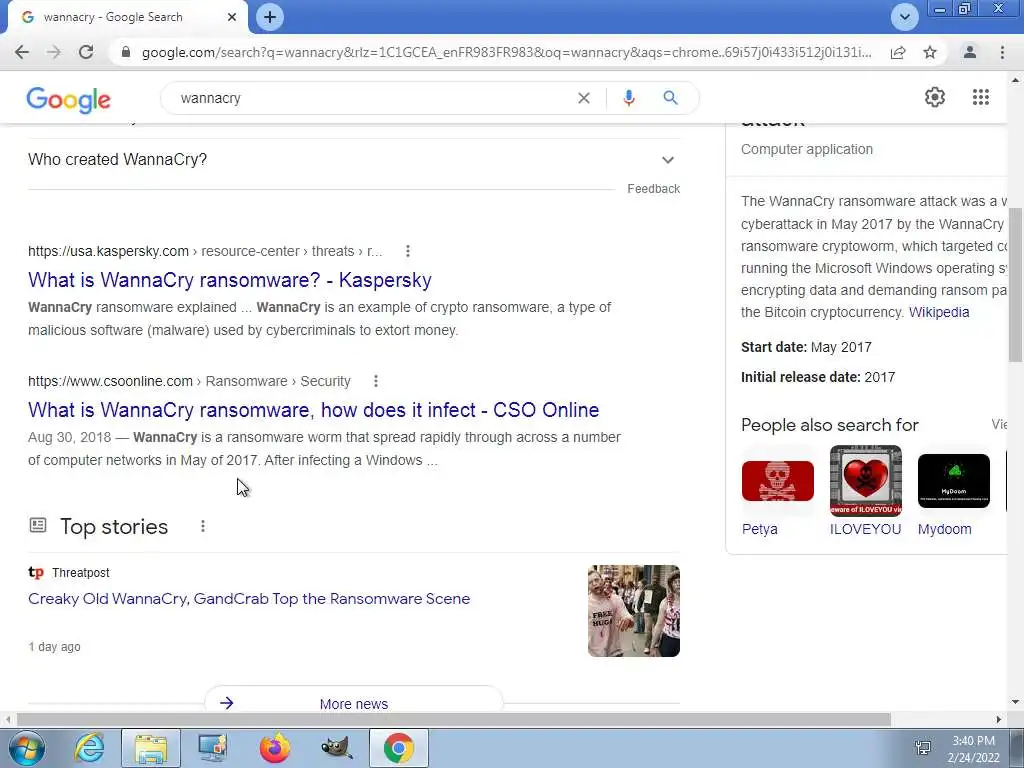Open the Wikipedia link in knowledge panel

938,312
